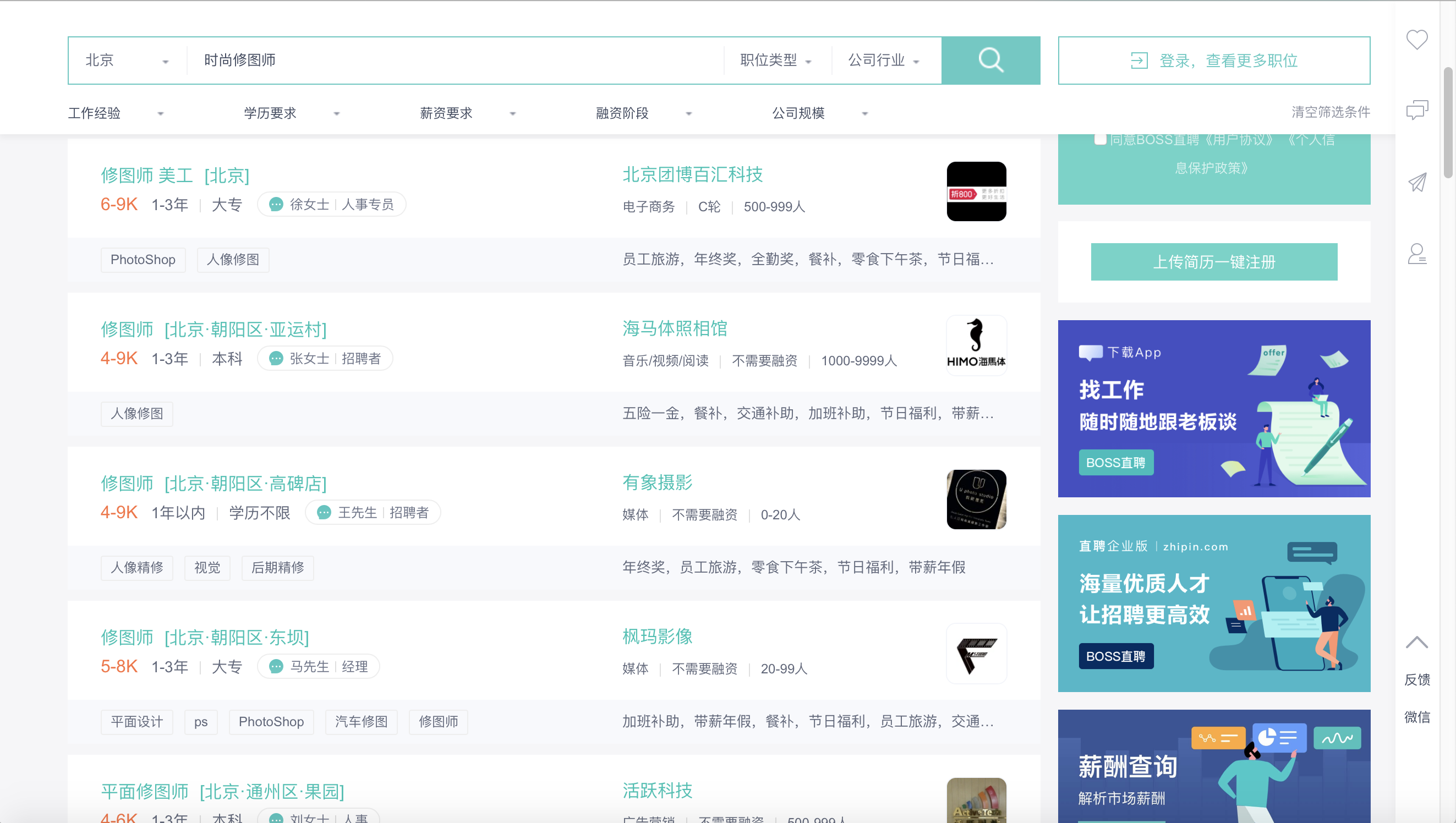This screenshot has width=1456, height=823.
Task: Expand the 公司行业 dropdown
Action: pyautogui.click(x=884, y=61)
